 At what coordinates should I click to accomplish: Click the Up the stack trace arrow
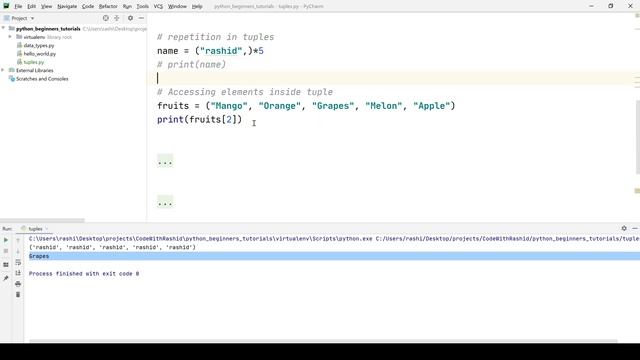(x=18, y=240)
